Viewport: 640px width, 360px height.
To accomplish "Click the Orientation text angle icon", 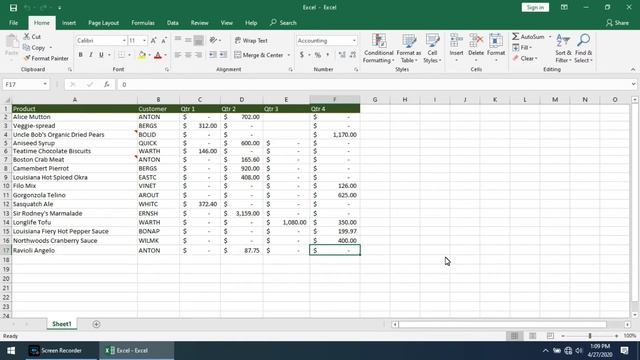I will pos(213,40).
